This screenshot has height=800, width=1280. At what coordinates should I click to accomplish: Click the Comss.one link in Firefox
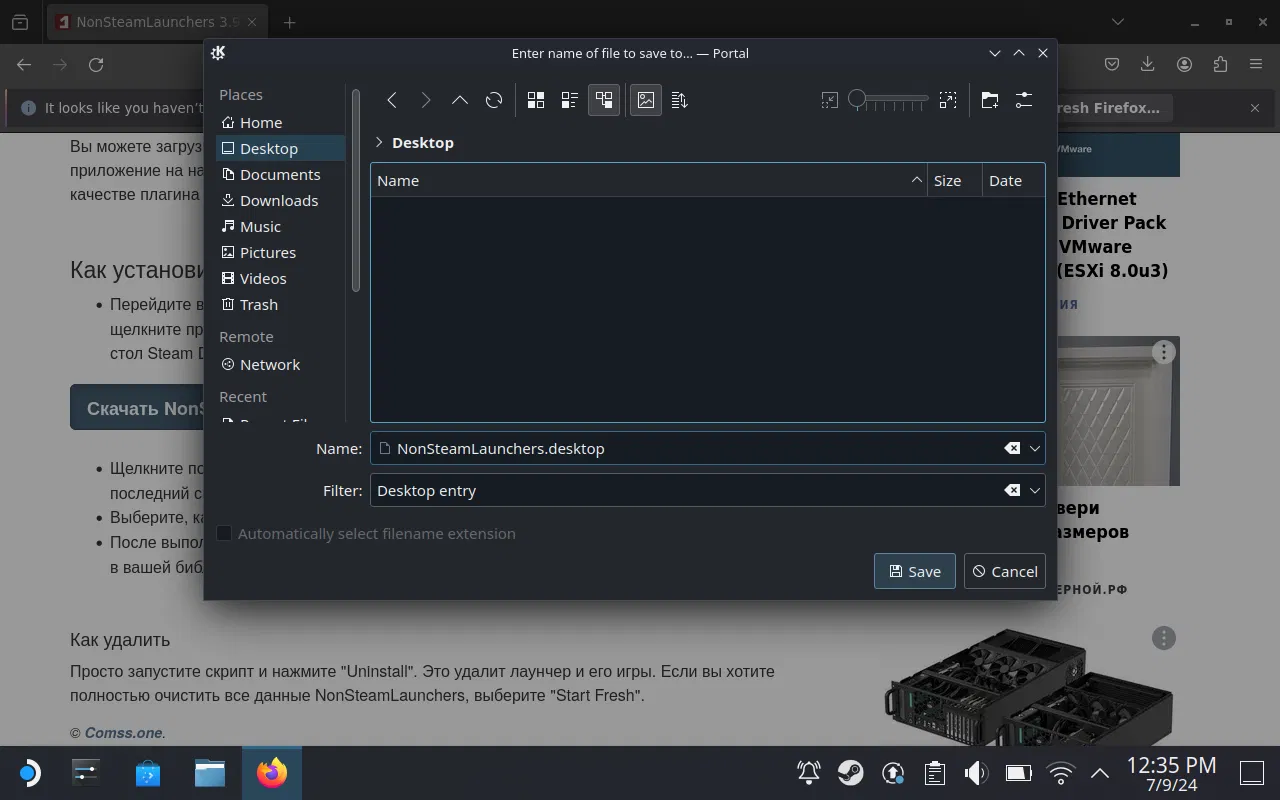pyautogui.click(x=123, y=733)
